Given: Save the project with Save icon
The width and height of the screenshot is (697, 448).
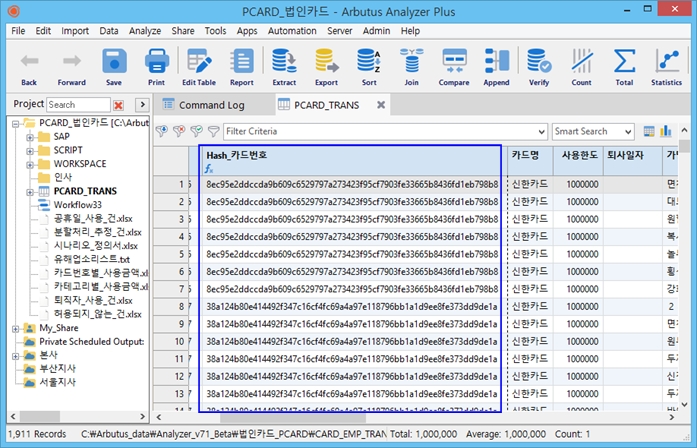Looking at the screenshot, I should 114,67.
